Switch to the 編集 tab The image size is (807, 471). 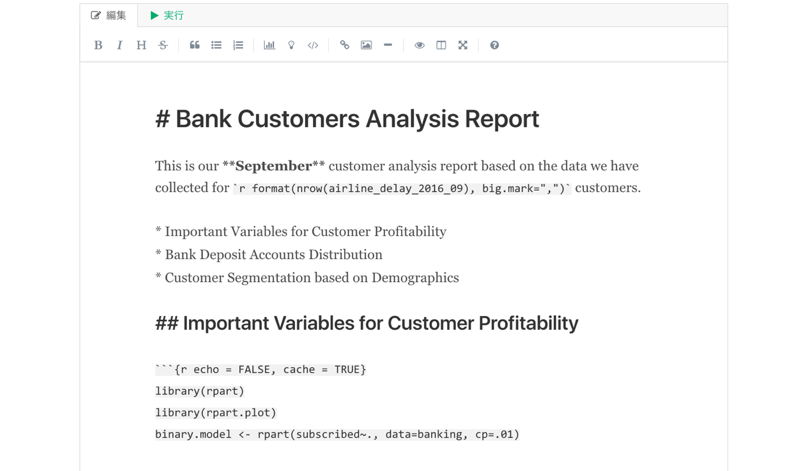click(109, 15)
